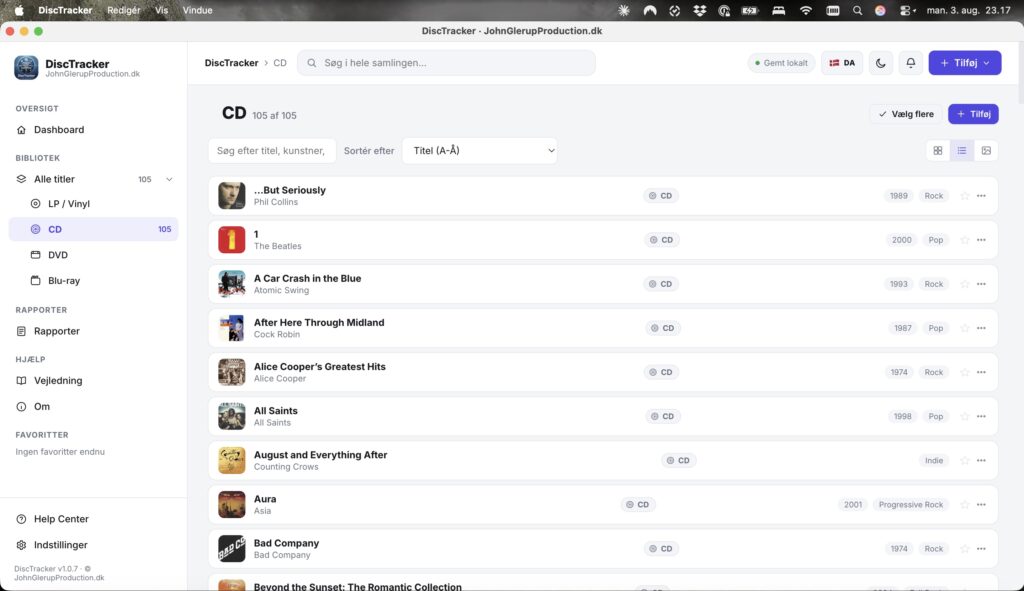Open the top Tilføj dropdown button
Image resolution: width=1024 pixels, height=591 pixels.
pos(965,63)
